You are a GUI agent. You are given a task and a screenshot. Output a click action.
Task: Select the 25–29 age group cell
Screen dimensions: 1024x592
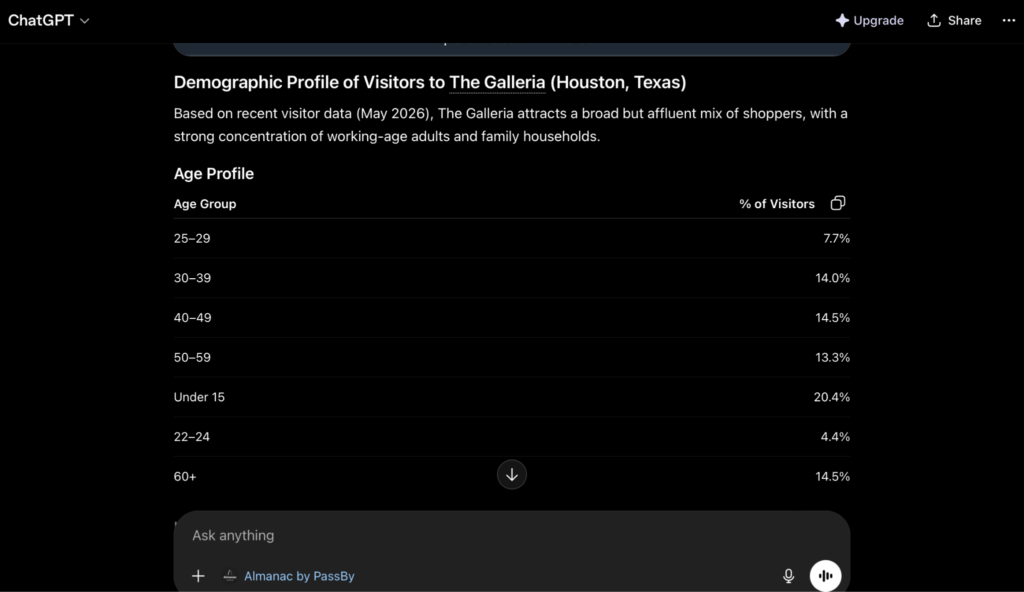[x=192, y=238]
